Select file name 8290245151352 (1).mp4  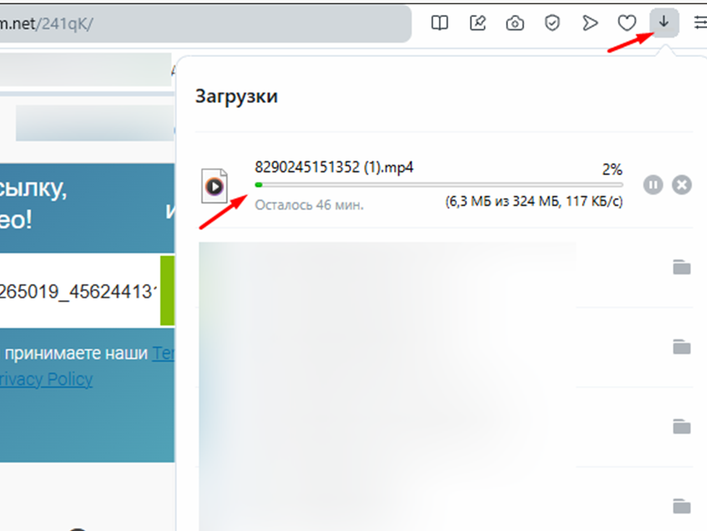(334, 167)
